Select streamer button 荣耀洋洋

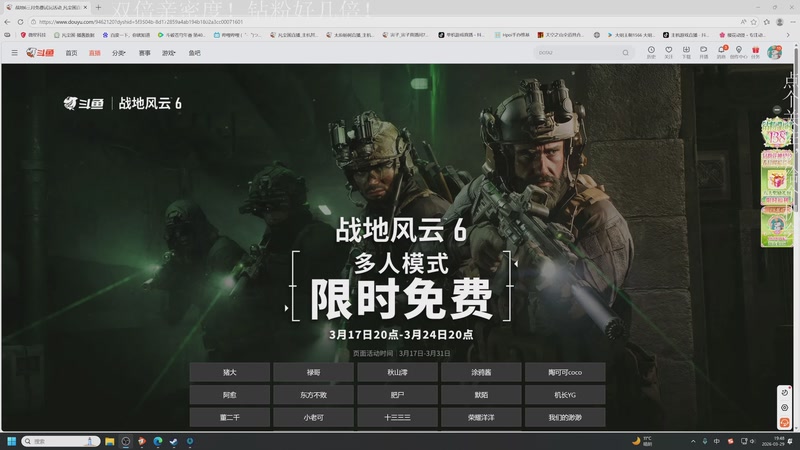pyautogui.click(x=481, y=417)
